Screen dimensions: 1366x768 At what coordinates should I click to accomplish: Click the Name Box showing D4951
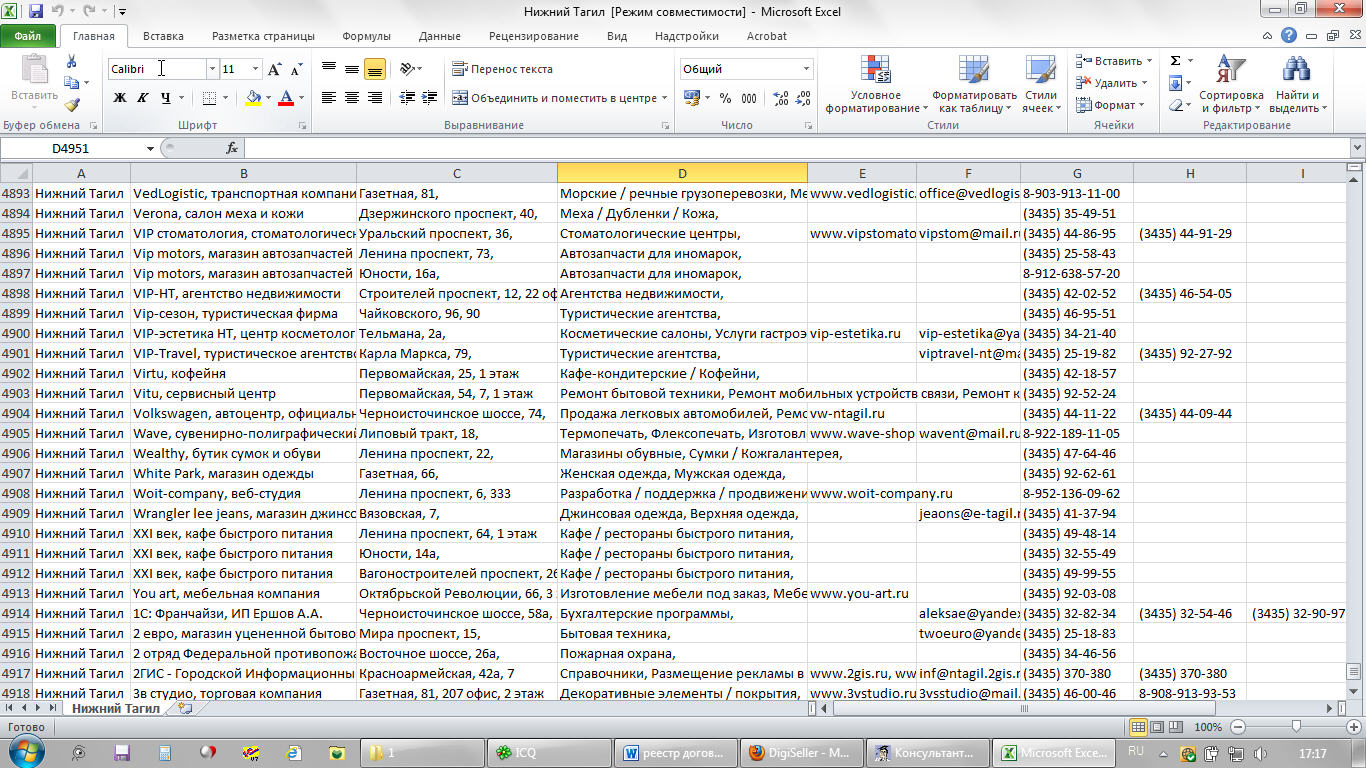click(x=72, y=148)
